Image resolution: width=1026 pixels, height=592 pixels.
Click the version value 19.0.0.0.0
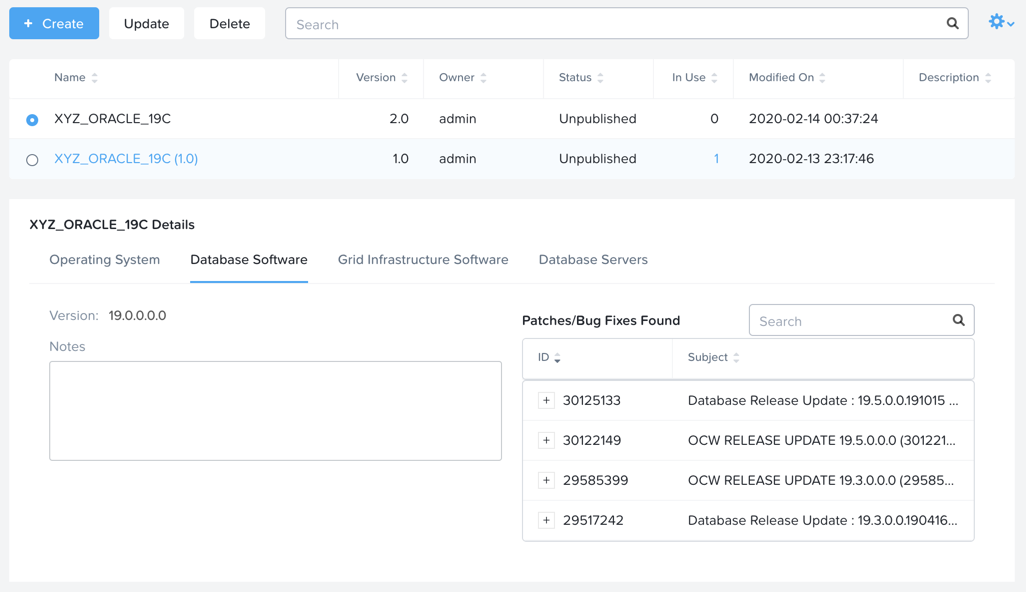137,315
